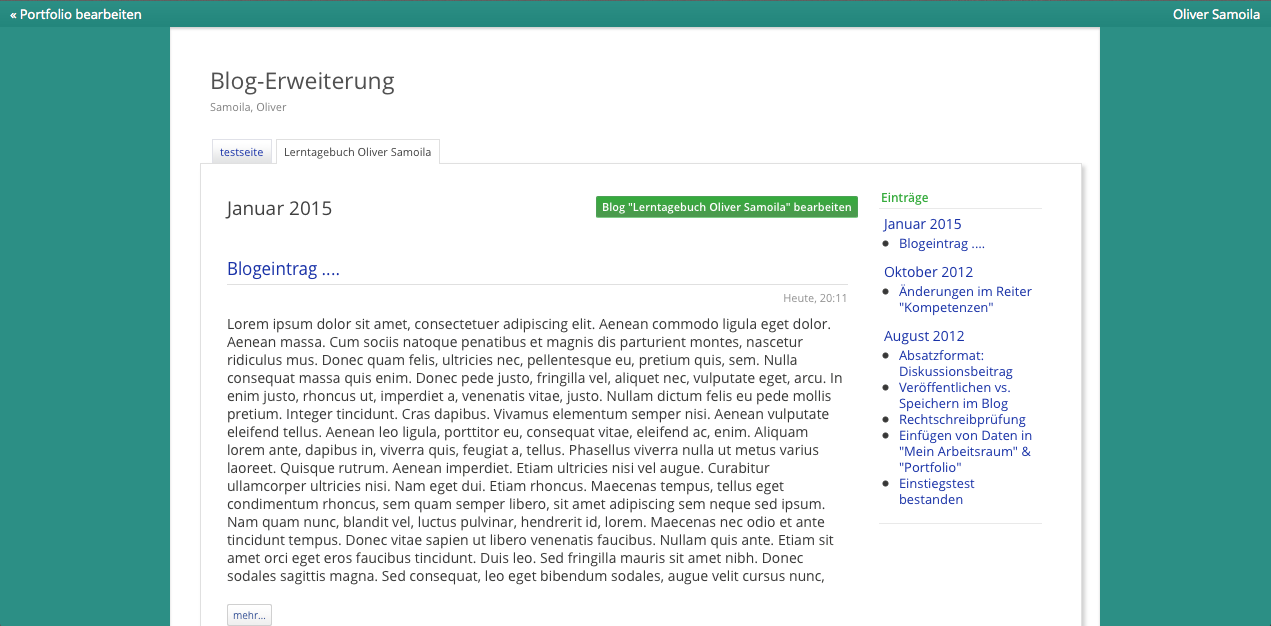This screenshot has height=626, width=1271.
Task: Open the Oktober 2012 archive link
Action: click(x=928, y=272)
